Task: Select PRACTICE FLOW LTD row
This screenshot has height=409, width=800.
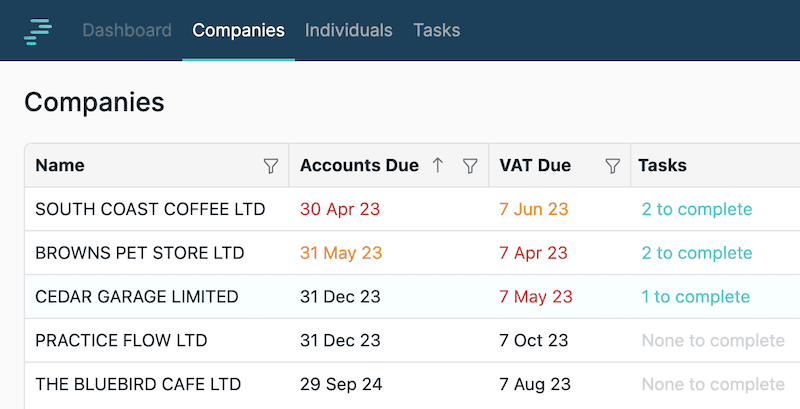Action: coord(412,341)
